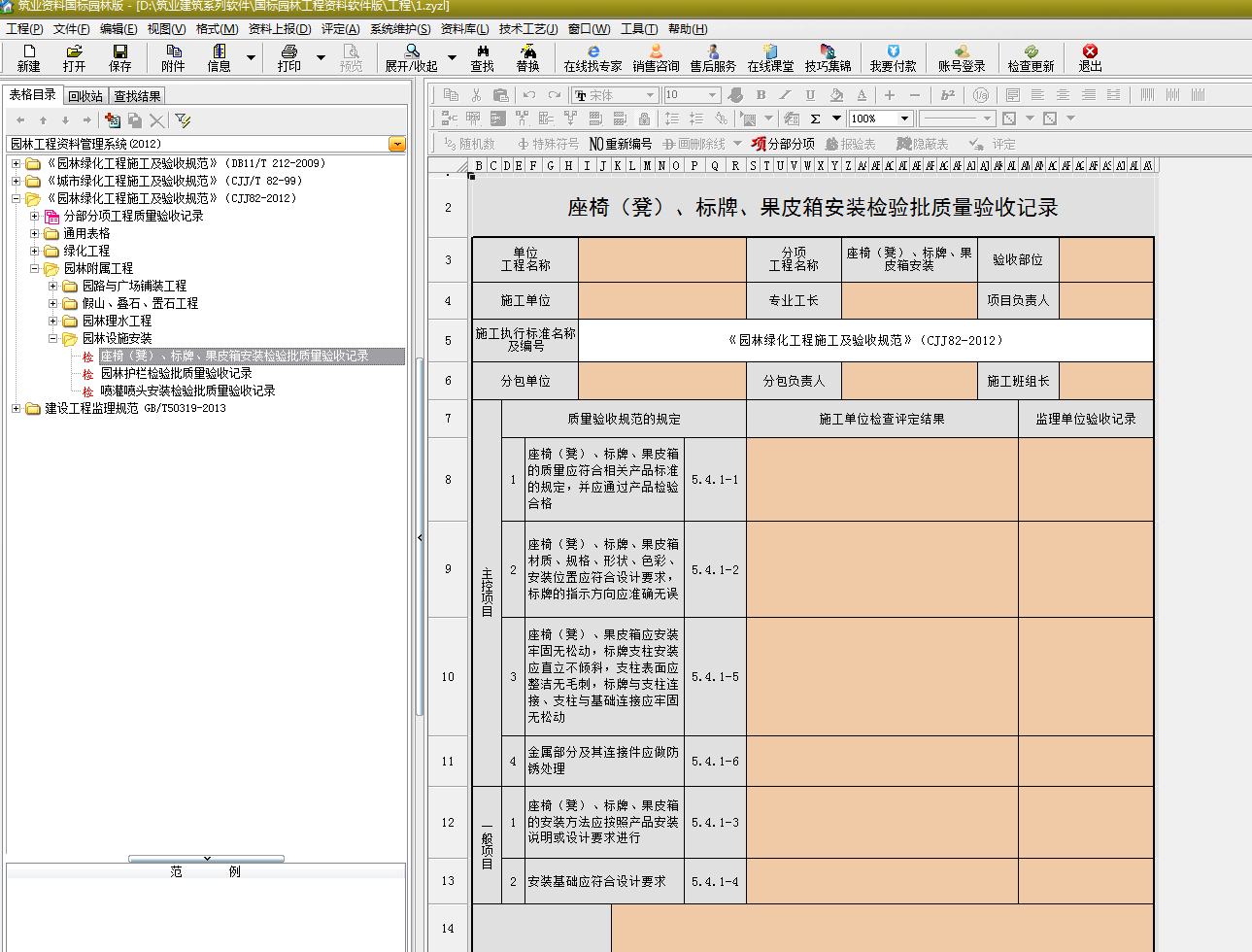Click the left panel collapse splitter arrow
Image resolution: width=1252 pixels, height=952 pixels.
click(420, 537)
